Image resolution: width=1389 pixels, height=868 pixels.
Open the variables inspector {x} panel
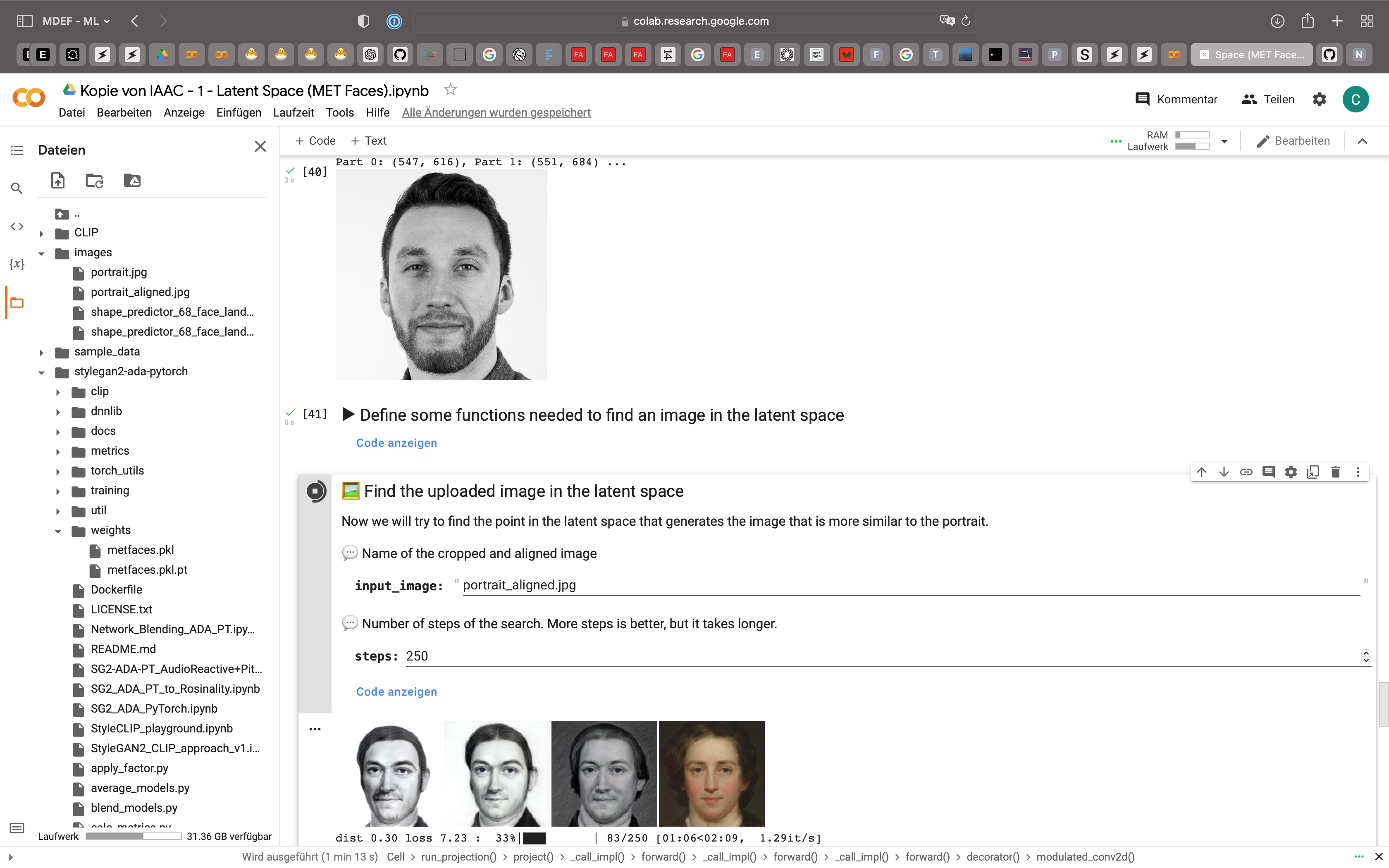click(x=17, y=264)
